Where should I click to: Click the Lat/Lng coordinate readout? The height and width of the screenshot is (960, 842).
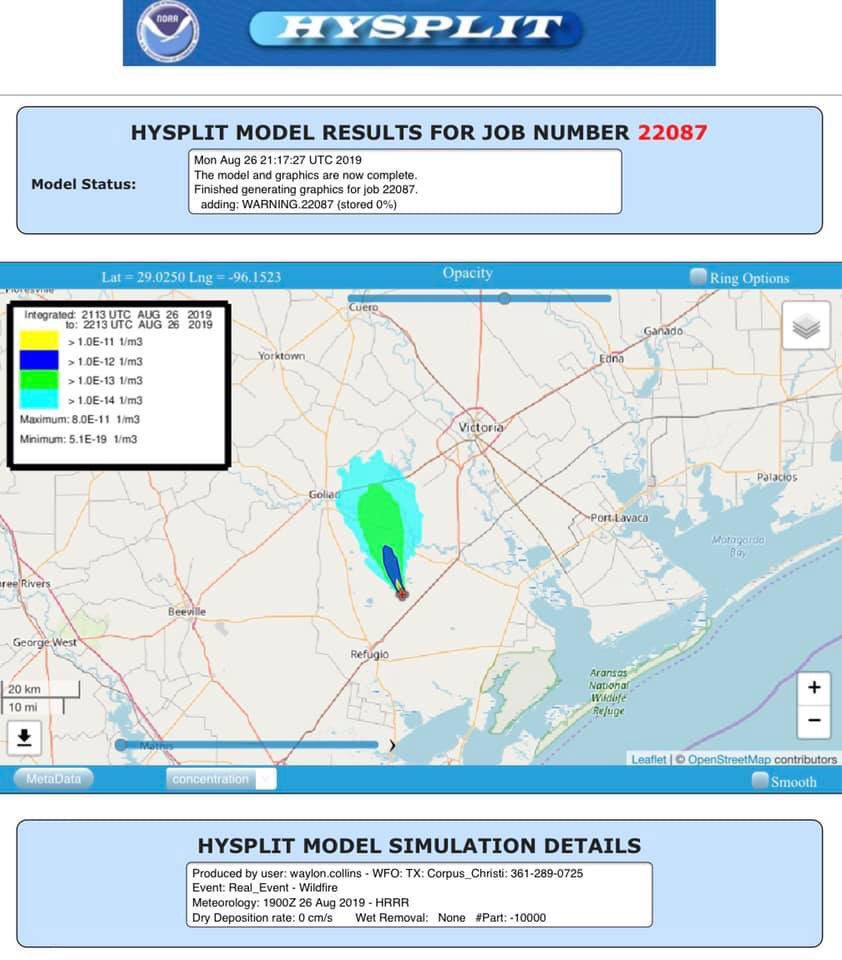(x=191, y=277)
